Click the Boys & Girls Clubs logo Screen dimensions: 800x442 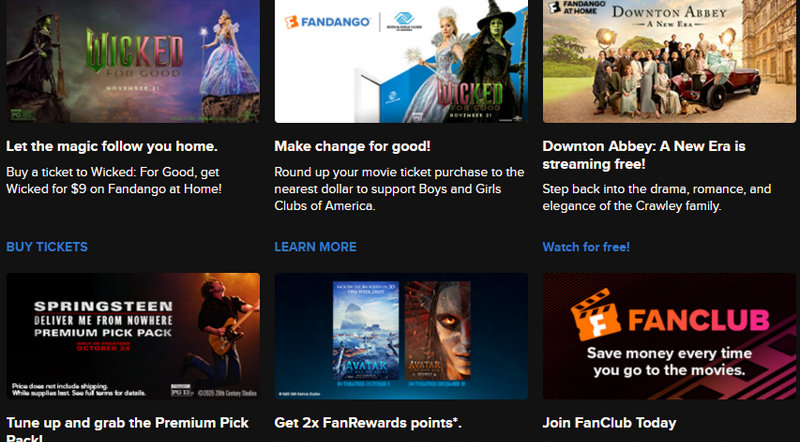click(404, 21)
